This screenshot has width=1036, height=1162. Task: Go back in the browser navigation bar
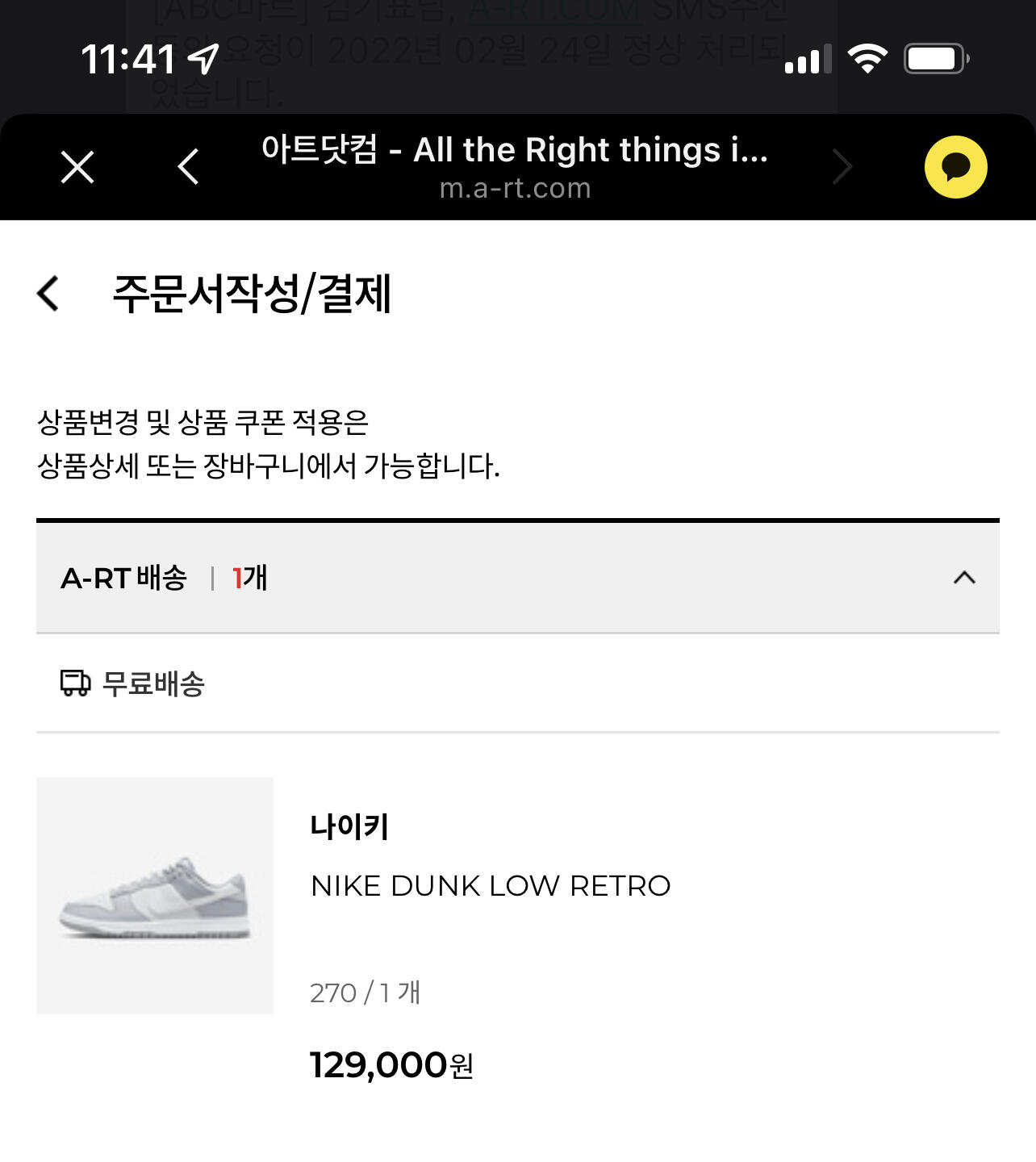pyautogui.click(x=188, y=167)
